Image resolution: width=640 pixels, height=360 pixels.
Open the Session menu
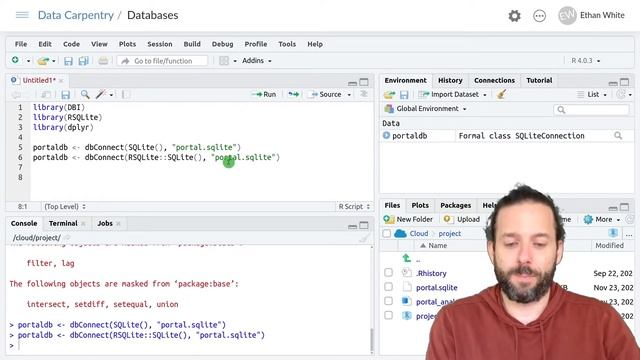pyautogui.click(x=160, y=44)
